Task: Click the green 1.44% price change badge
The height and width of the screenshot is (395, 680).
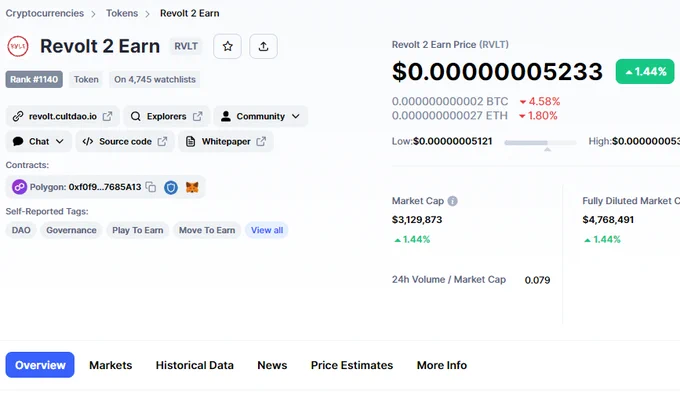Action: [x=645, y=72]
